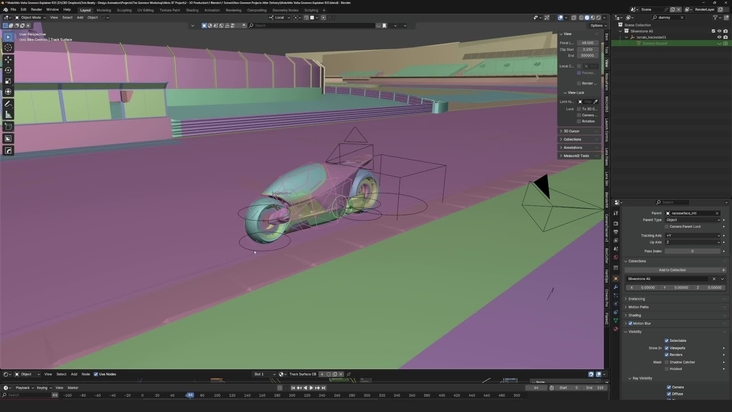Open the Material properties tab
The width and height of the screenshot is (732, 412).
pyautogui.click(x=616, y=329)
